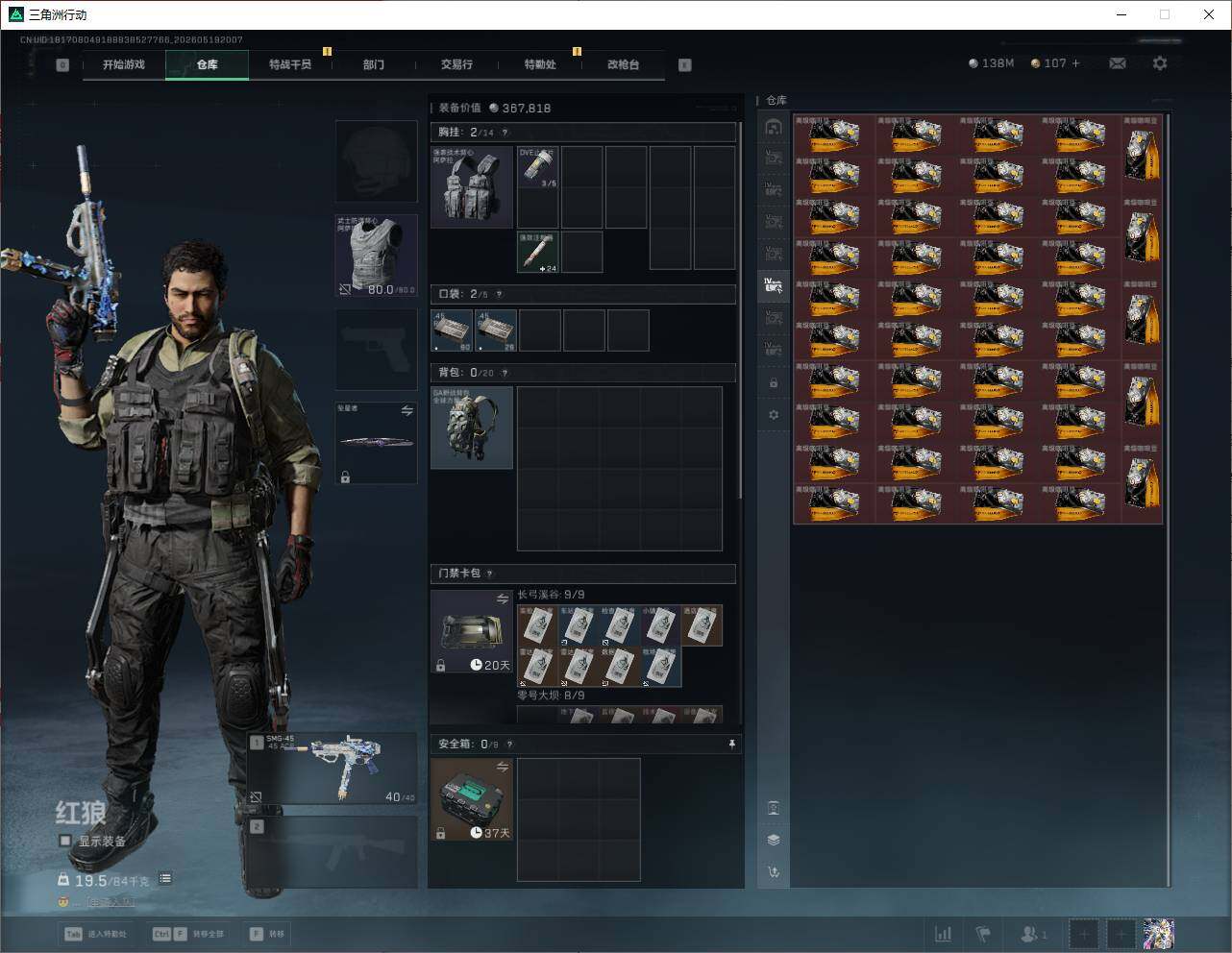The height and width of the screenshot is (953, 1232).
Task: Click the 进入特勤处 Tab shortcut button
Action: tap(95, 934)
